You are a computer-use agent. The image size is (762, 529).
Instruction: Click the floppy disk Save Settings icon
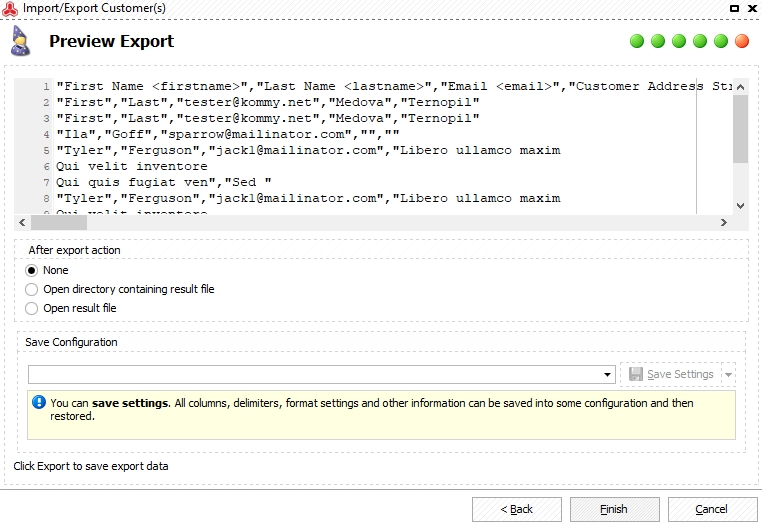636,374
